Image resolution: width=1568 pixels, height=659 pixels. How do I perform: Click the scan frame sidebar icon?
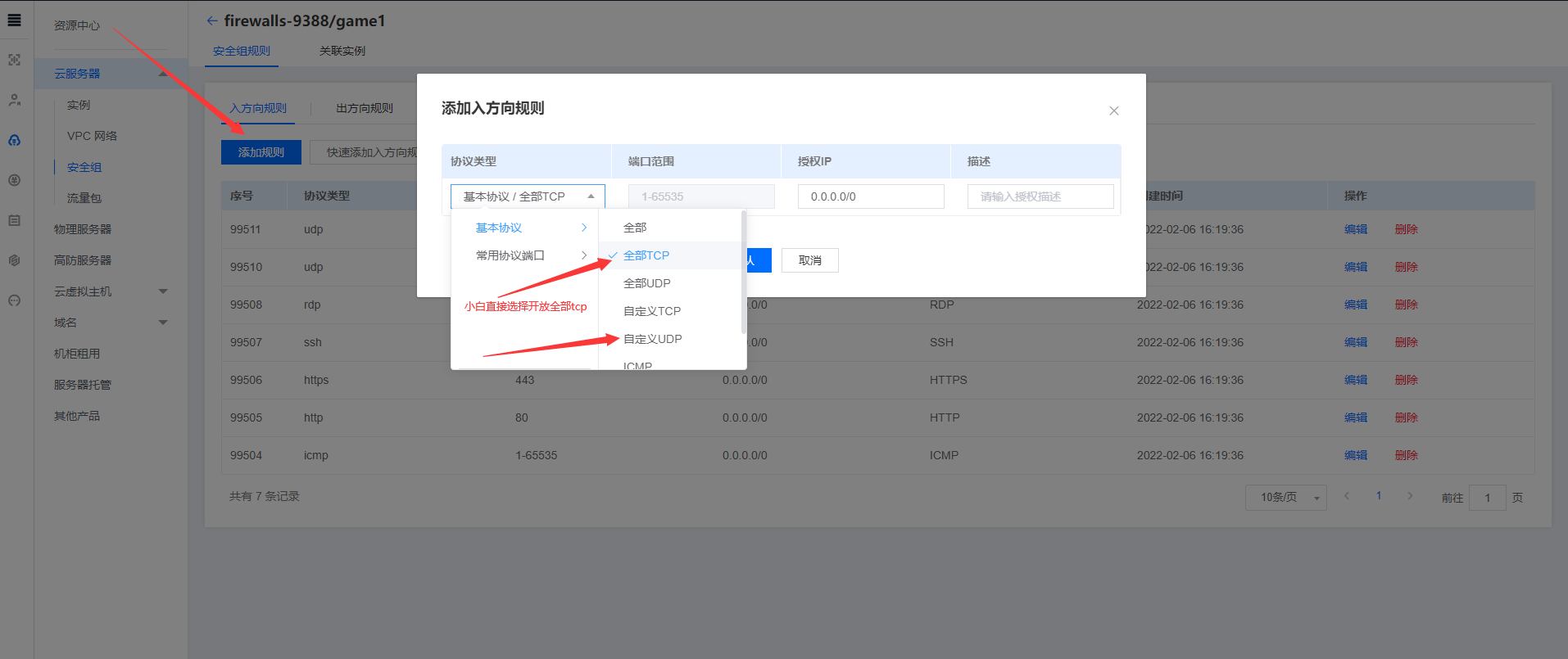(x=14, y=60)
